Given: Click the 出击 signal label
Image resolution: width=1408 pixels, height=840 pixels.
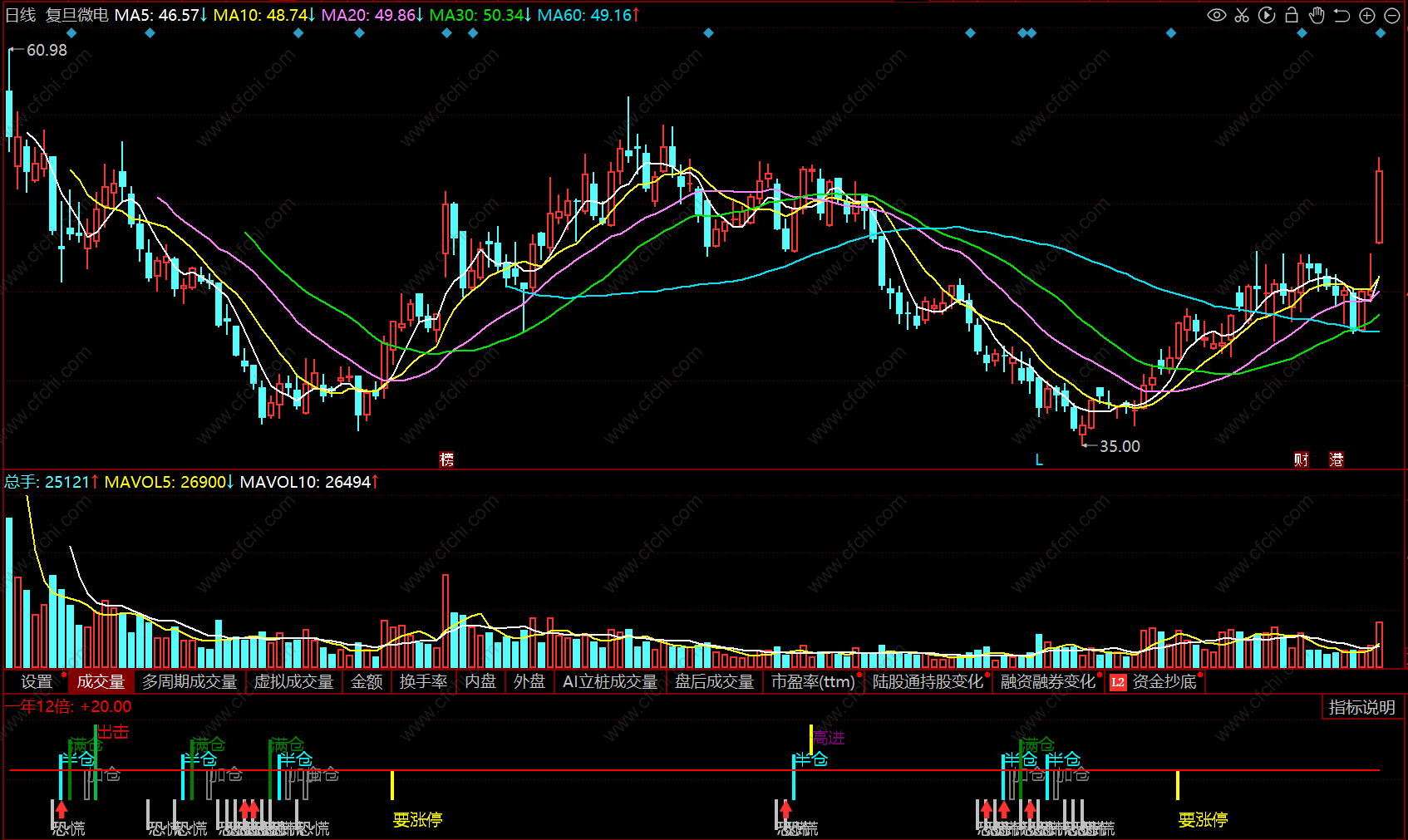Looking at the screenshot, I should [x=114, y=732].
